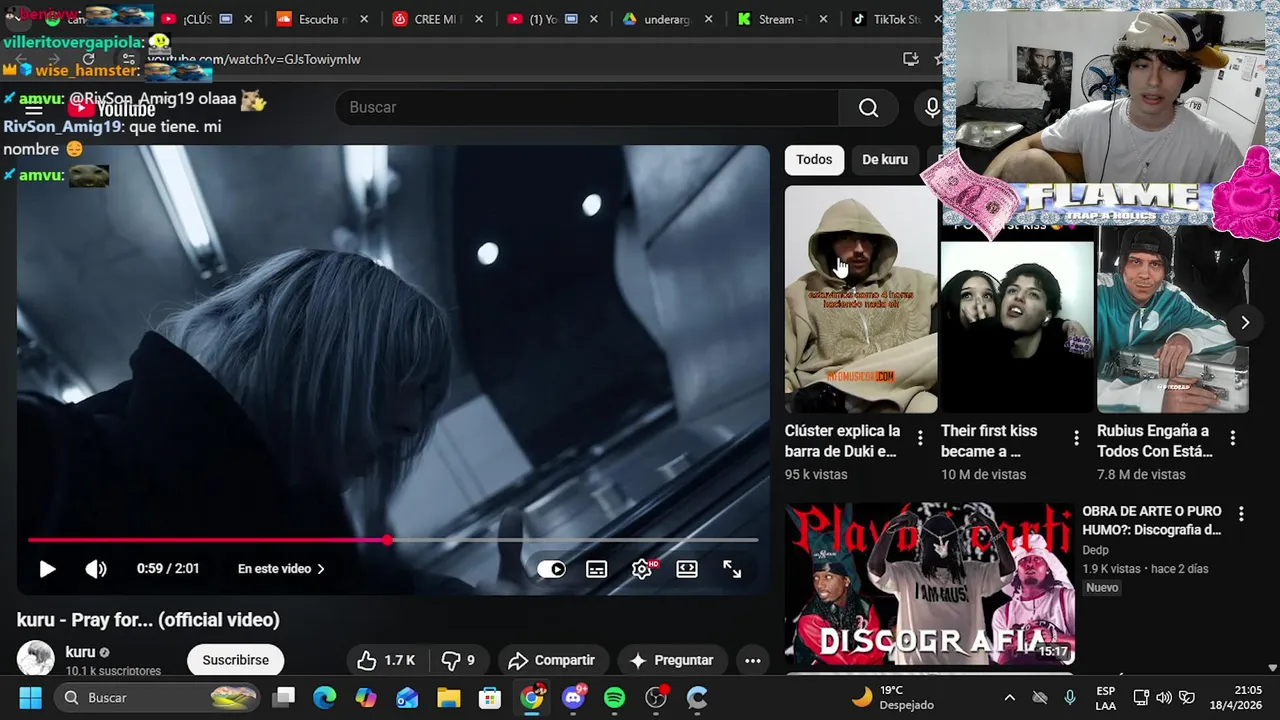The width and height of the screenshot is (1280, 720).
Task: Switch to the 'CREE MI' tab
Action: click(x=436, y=19)
